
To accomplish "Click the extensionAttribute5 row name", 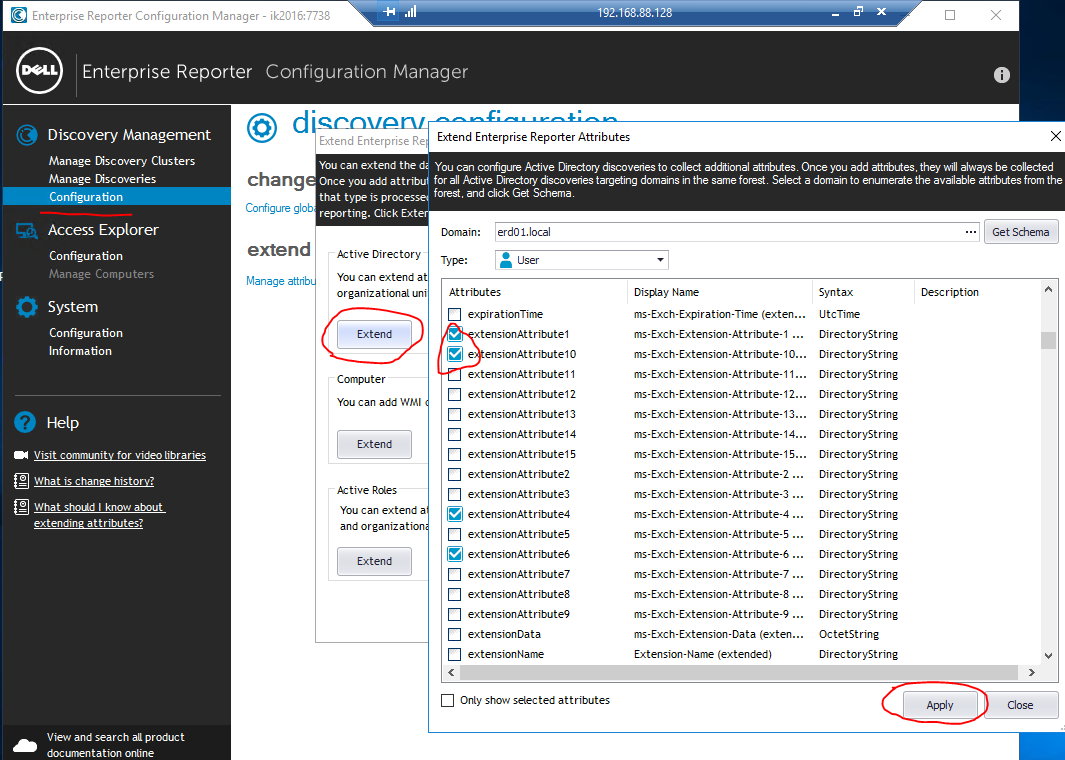I will (x=518, y=535).
